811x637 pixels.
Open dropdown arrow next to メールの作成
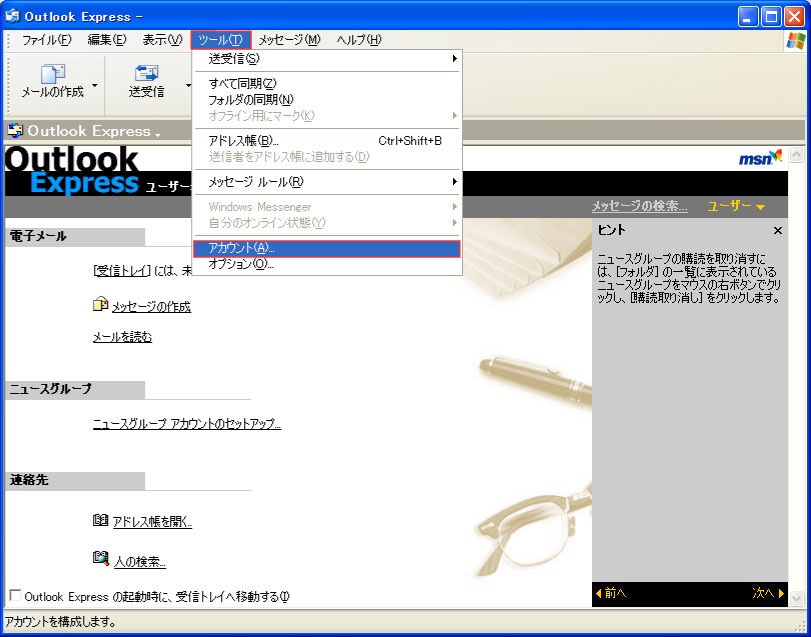[x=95, y=86]
